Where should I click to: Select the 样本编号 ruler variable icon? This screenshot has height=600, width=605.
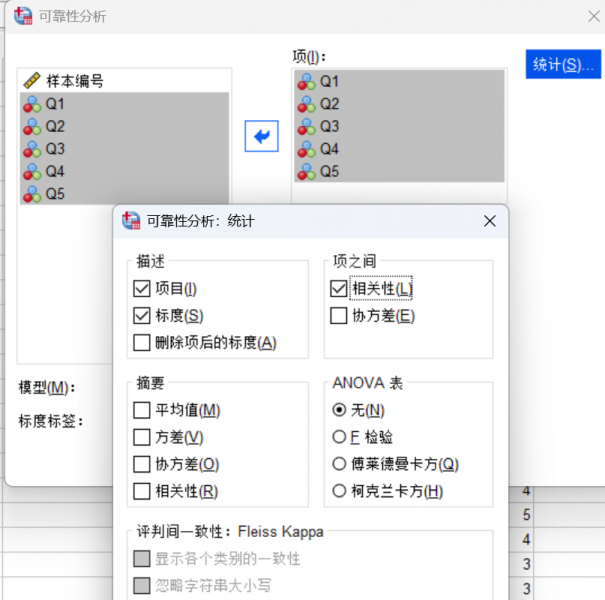32,81
